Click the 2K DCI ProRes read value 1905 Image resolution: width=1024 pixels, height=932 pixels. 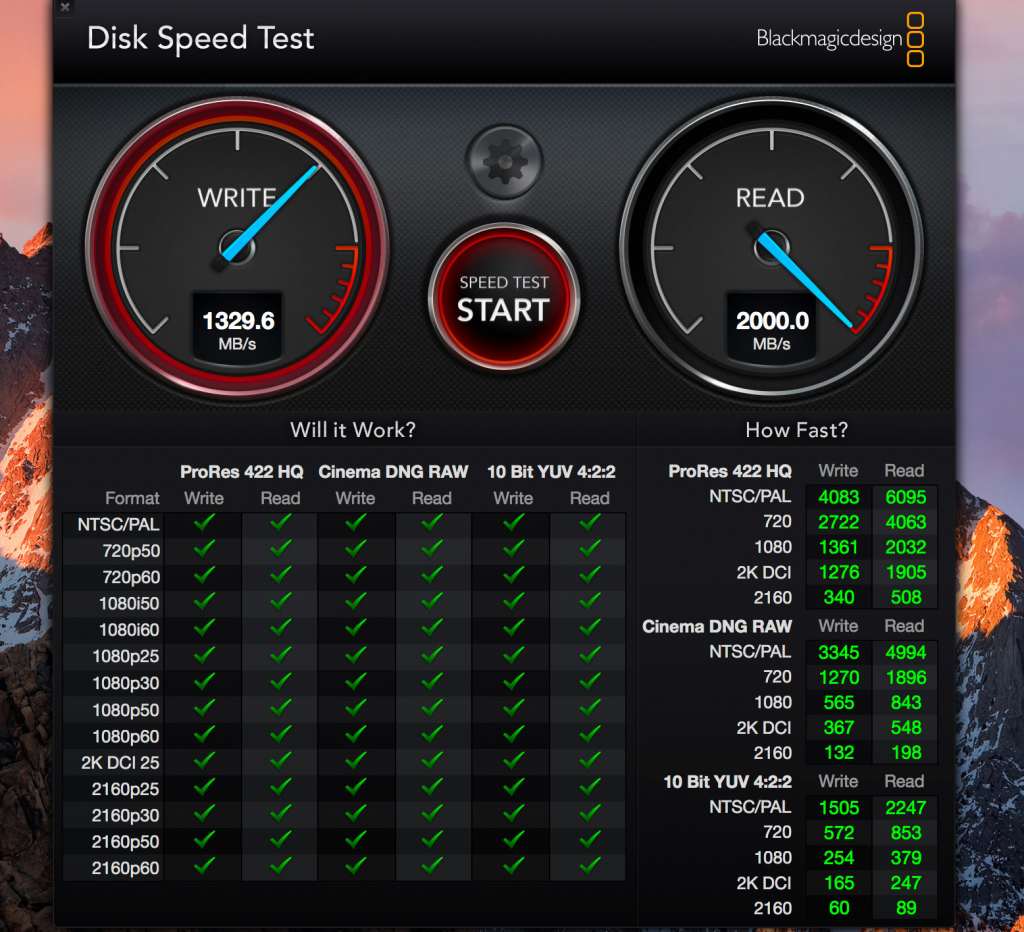tap(904, 572)
